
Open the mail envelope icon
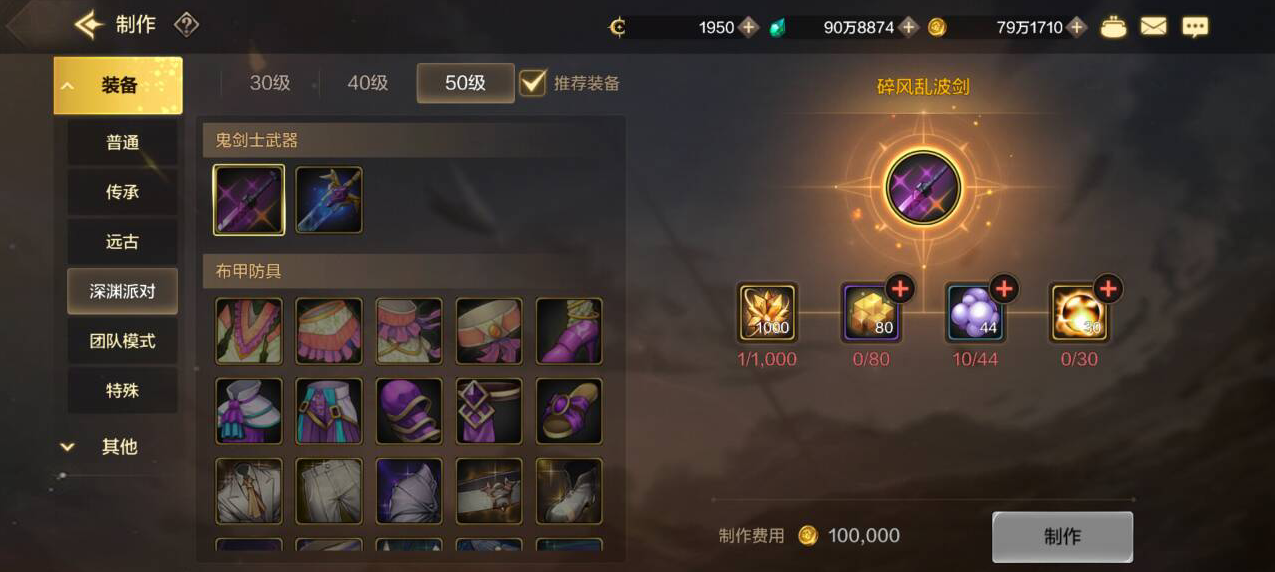(1154, 27)
